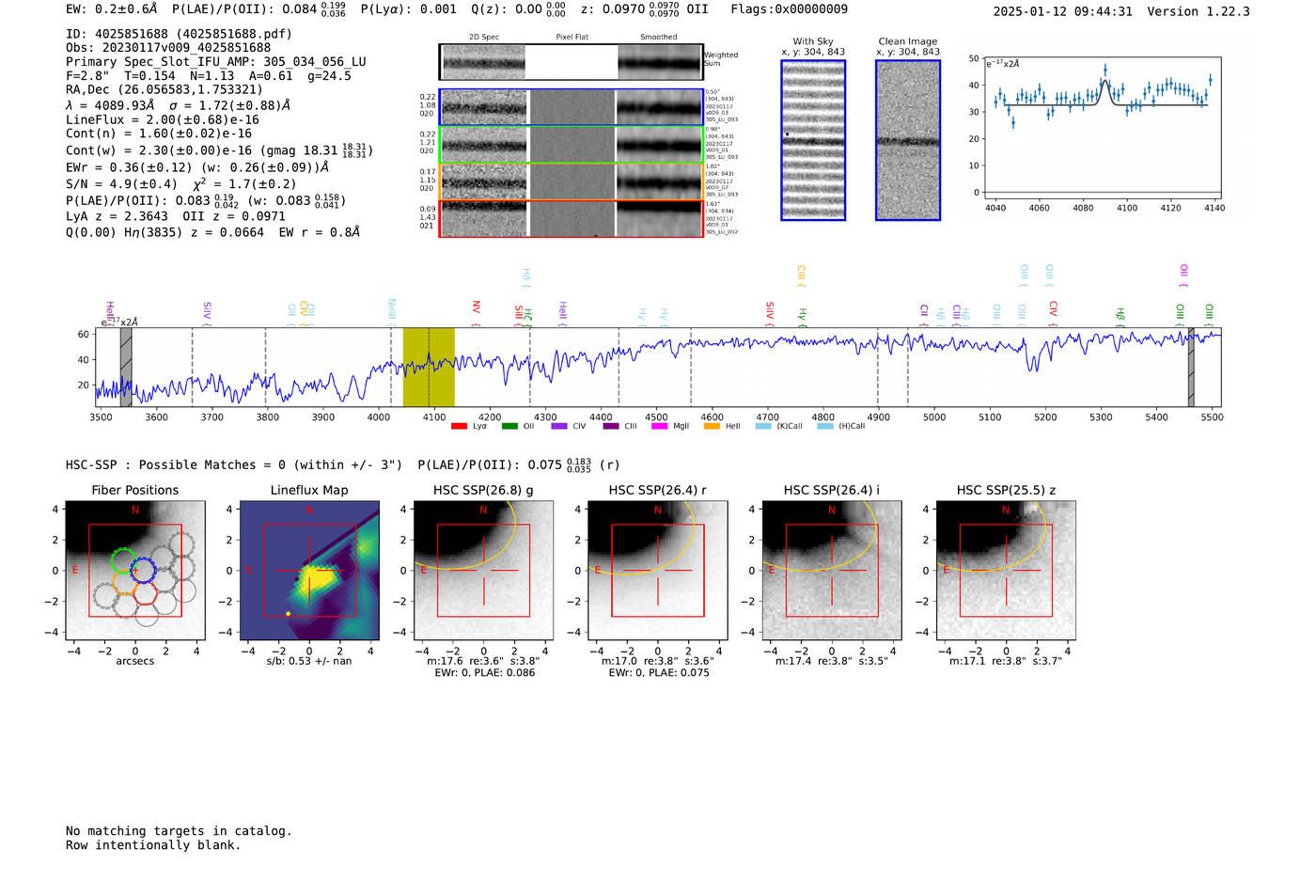Click the blue fiber circle in Fiber Positions
Viewport: 1316px width, 896px height.
[142, 570]
